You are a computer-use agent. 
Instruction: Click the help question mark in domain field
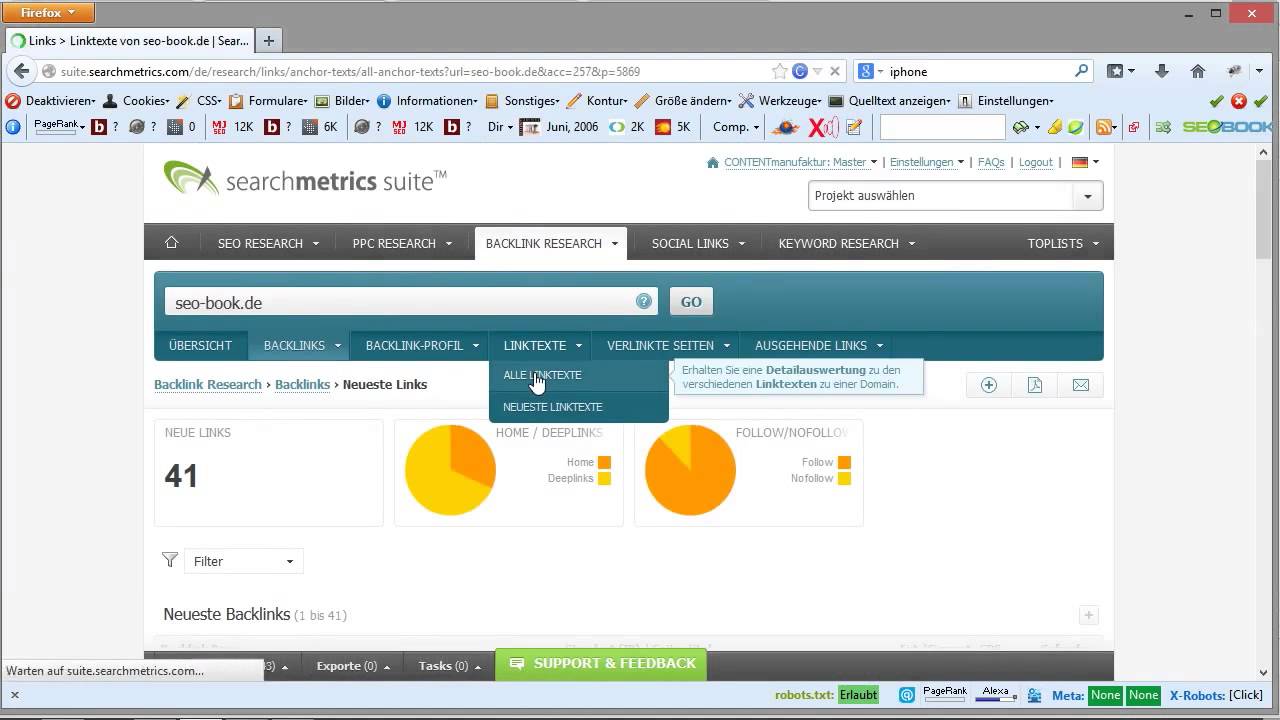[x=644, y=301]
